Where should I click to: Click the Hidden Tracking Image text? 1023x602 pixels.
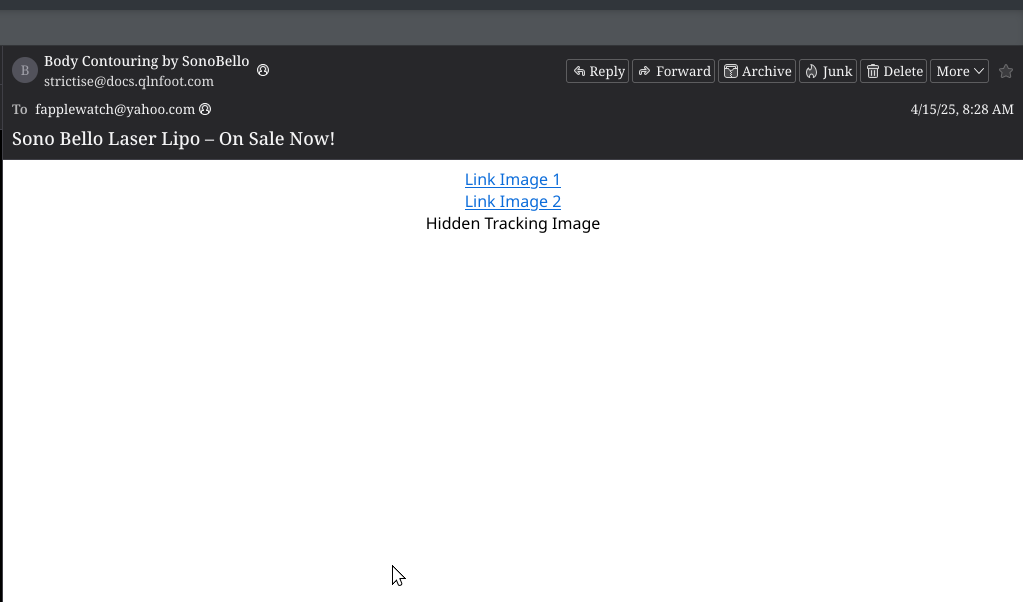click(513, 224)
